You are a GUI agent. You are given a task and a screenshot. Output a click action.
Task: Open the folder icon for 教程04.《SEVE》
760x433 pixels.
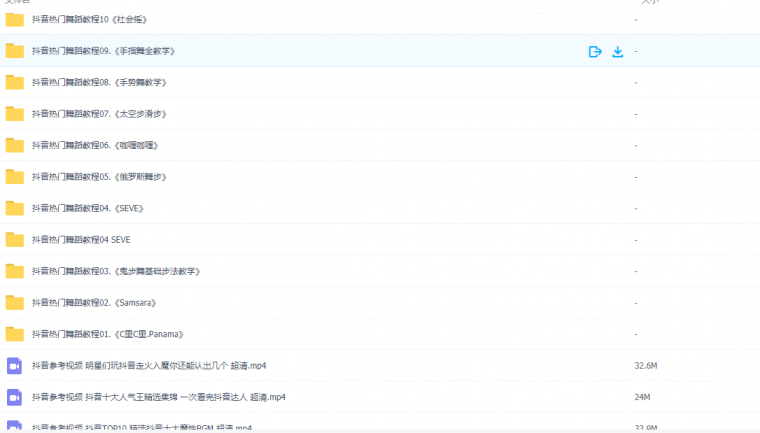15,208
